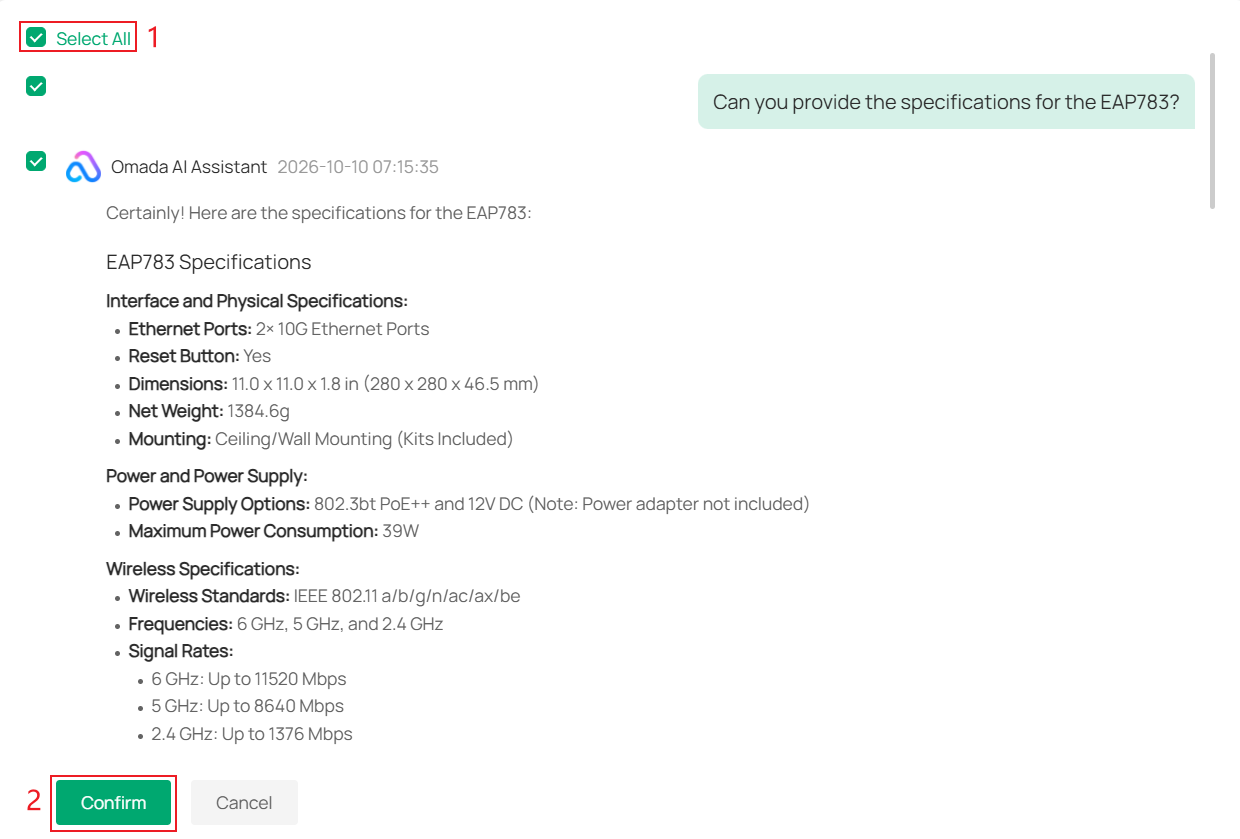Click the user message bubble about EAP783

[946, 102]
